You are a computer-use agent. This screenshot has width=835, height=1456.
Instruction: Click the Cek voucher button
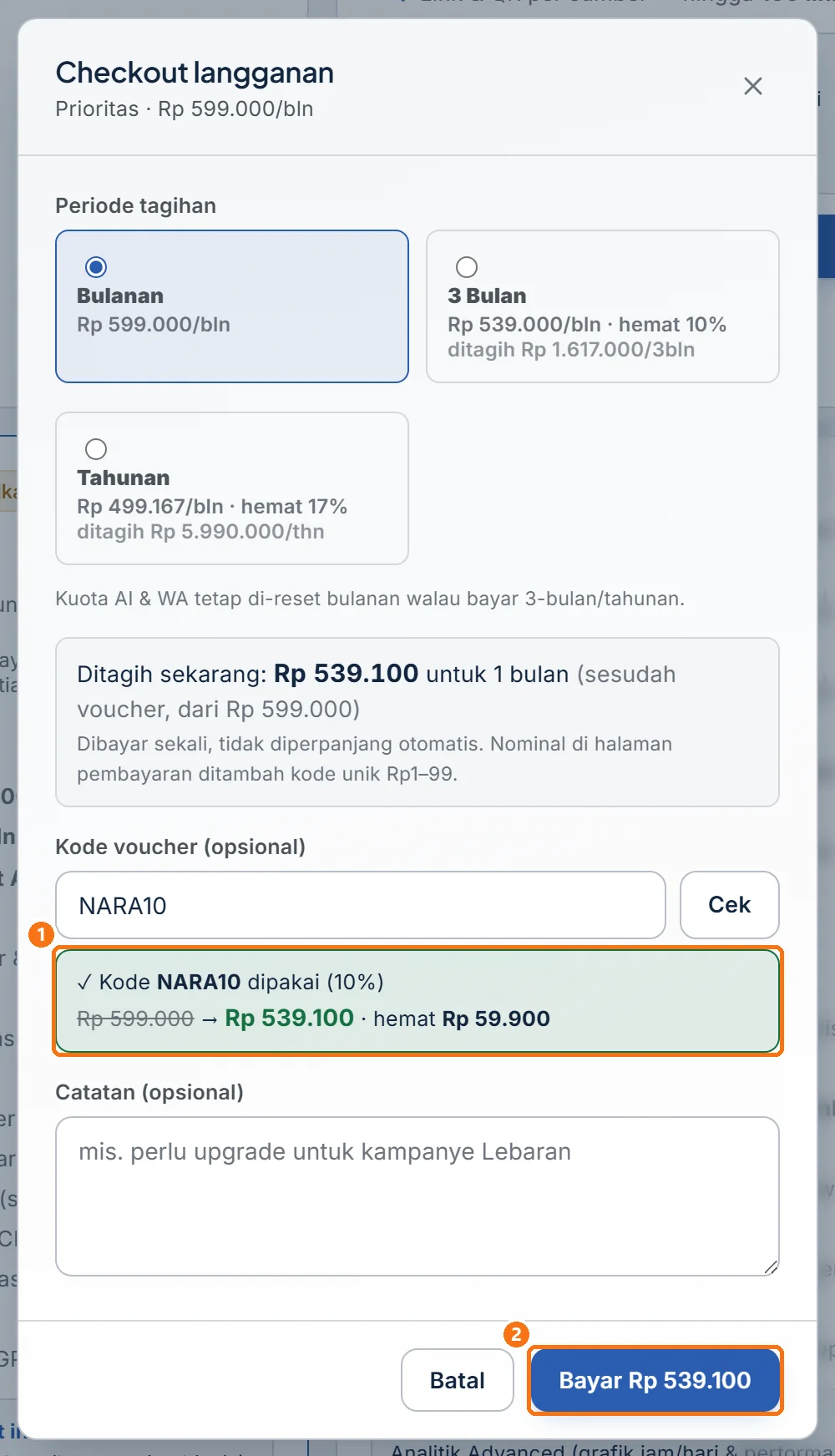point(730,905)
